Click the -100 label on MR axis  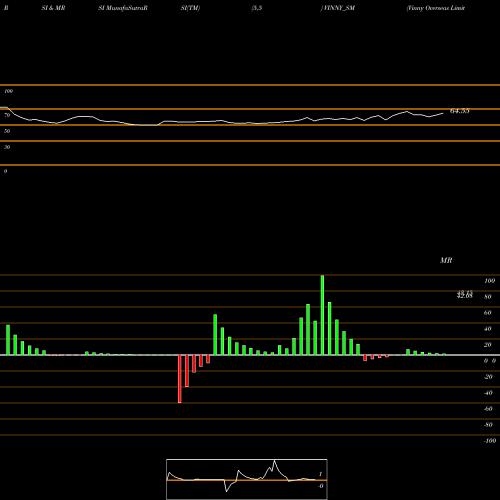490,441
